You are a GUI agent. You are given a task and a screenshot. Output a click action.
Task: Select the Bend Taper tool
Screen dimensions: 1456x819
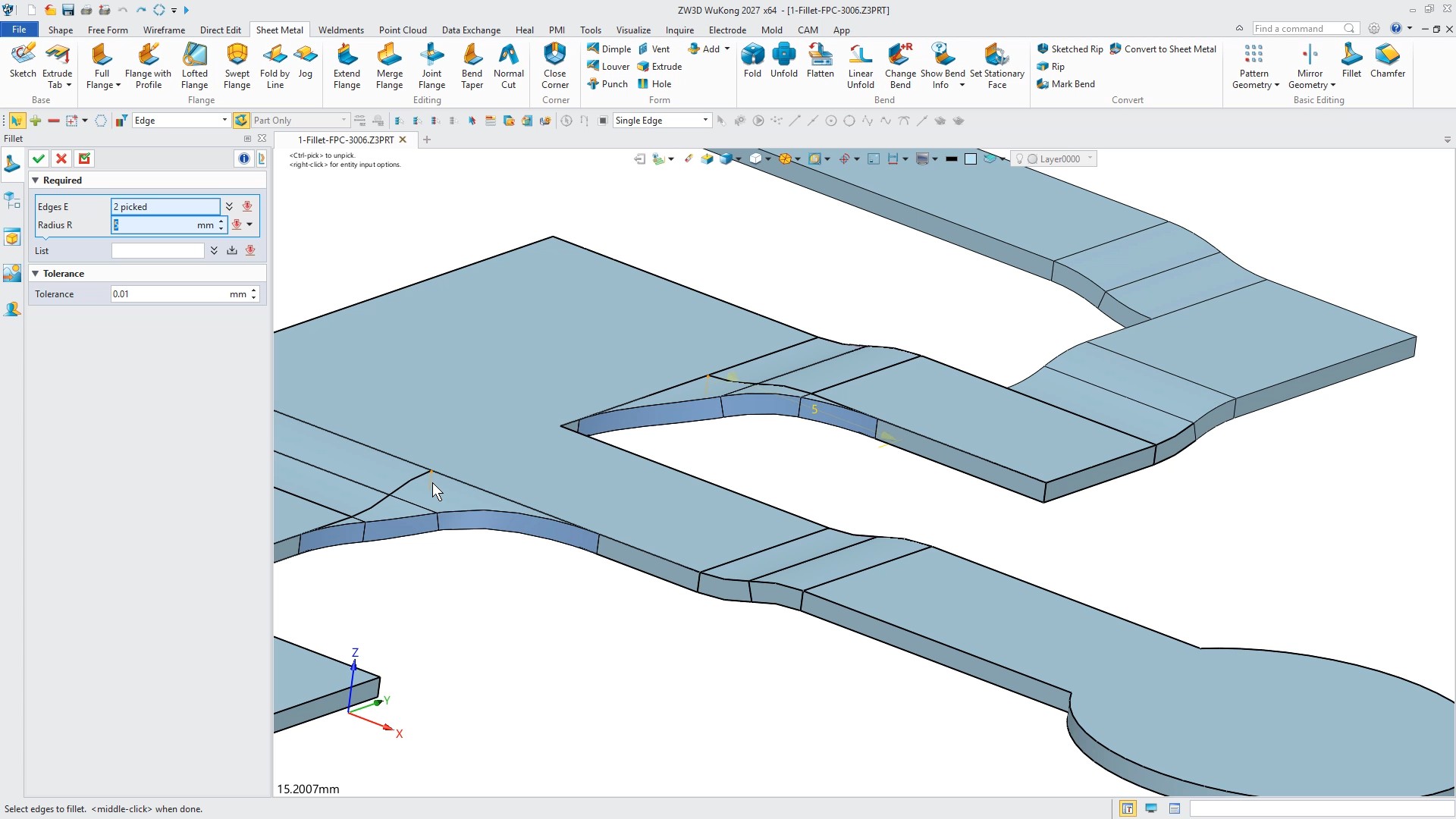click(x=472, y=66)
